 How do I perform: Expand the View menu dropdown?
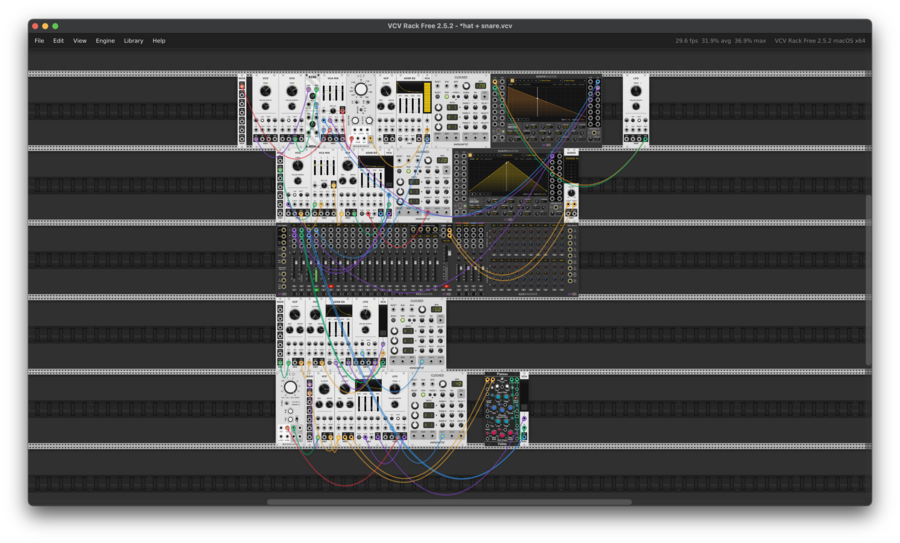click(80, 41)
